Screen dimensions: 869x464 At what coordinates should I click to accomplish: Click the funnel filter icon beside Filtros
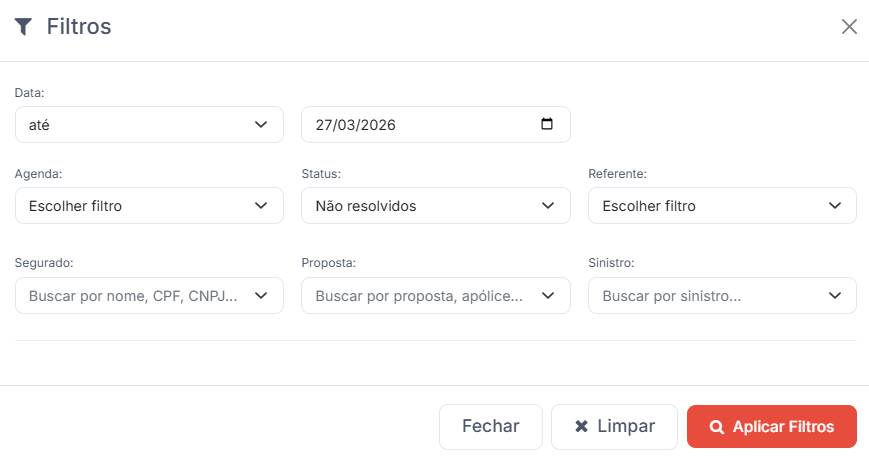click(24, 27)
